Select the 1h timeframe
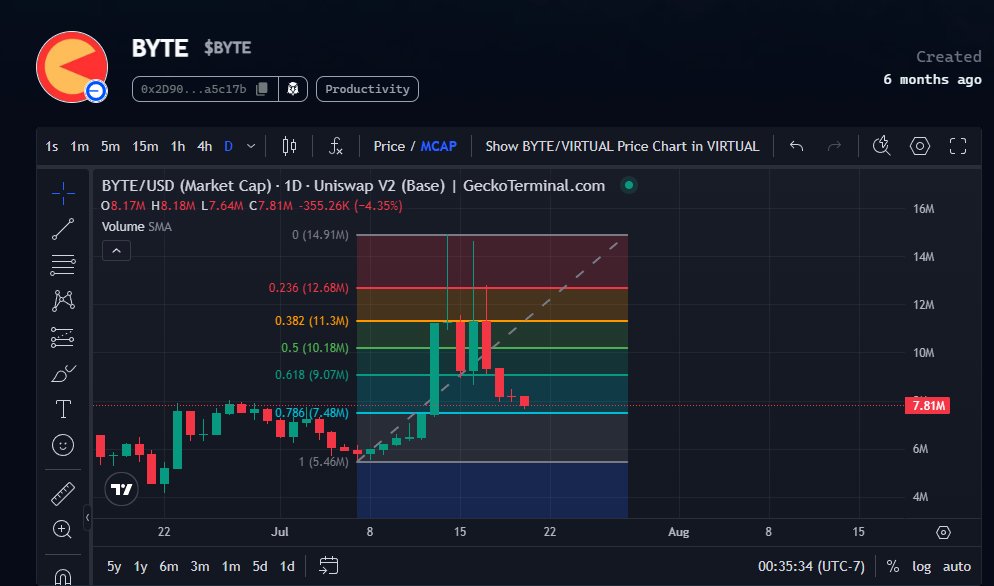 (178, 146)
